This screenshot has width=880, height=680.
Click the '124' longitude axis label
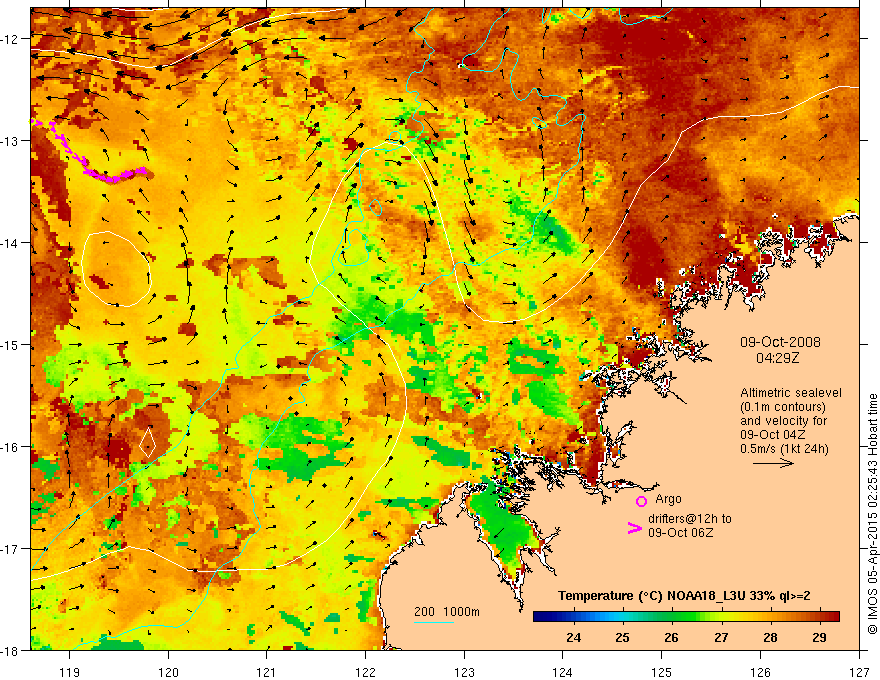pyautogui.click(x=563, y=672)
